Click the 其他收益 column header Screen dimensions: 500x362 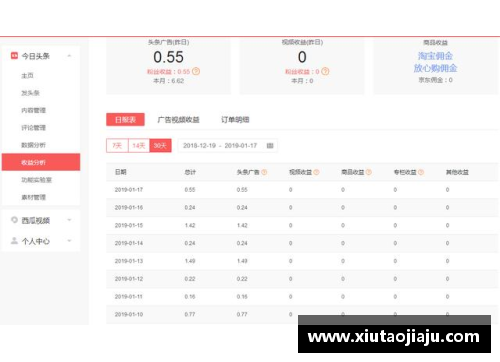[x=457, y=172]
